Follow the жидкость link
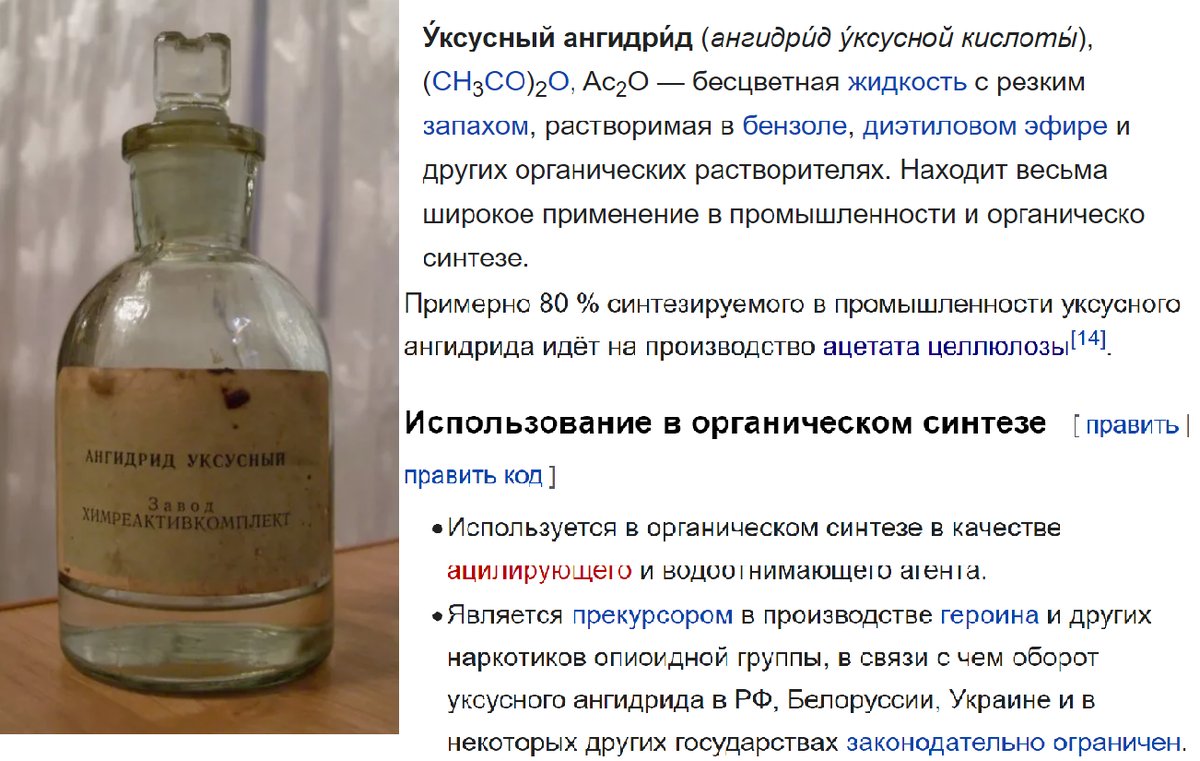Screen dimensions: 1200x761 tap(907, 82)
